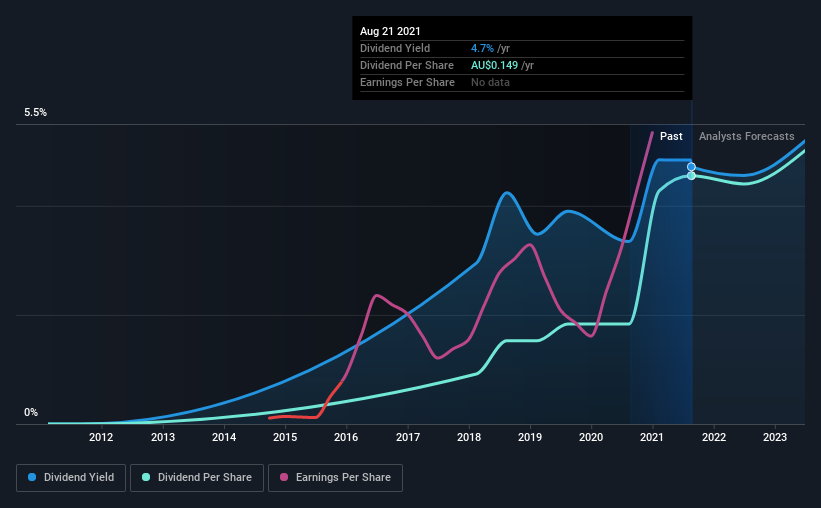
Task: Click the 2021 x-axis label
Action: coord(652,437)
